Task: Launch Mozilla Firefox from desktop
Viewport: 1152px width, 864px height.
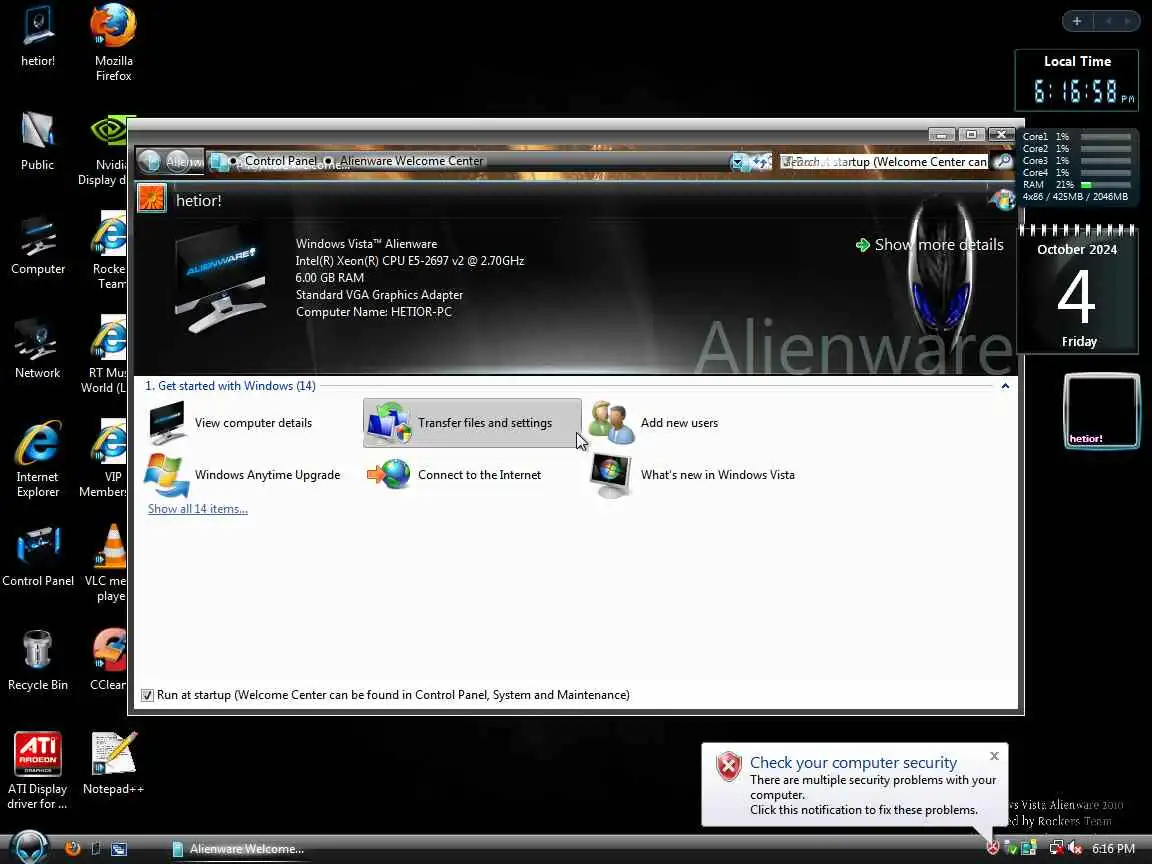Action: pos(113,43)
